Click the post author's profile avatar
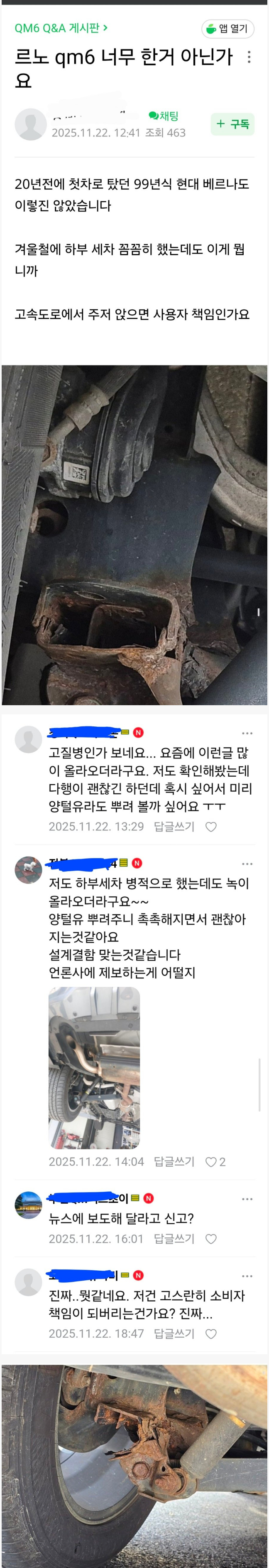The image size is (269, 1568). [30, 124]
